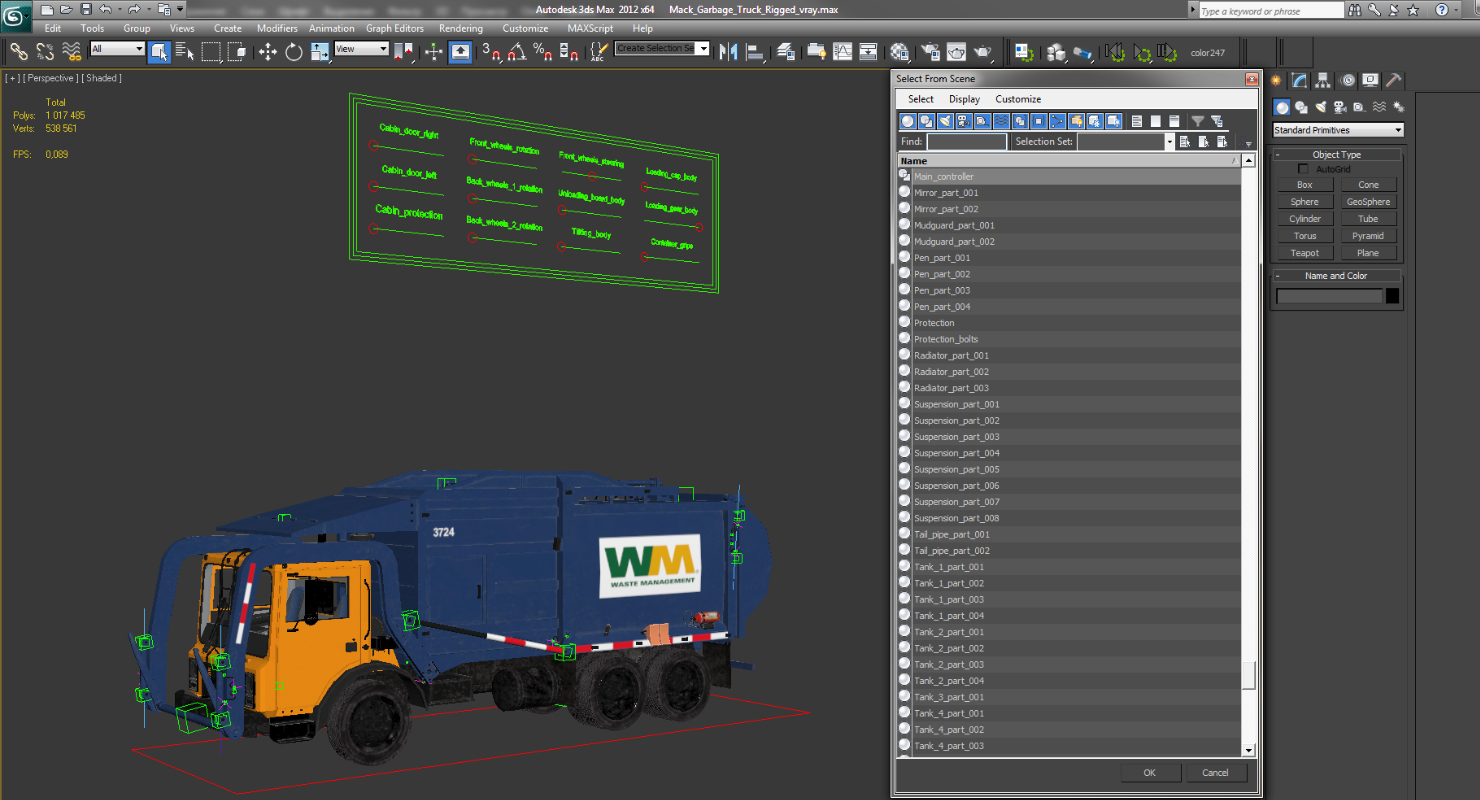Toggle Display Shapes filter in dialog

point(927,121)
